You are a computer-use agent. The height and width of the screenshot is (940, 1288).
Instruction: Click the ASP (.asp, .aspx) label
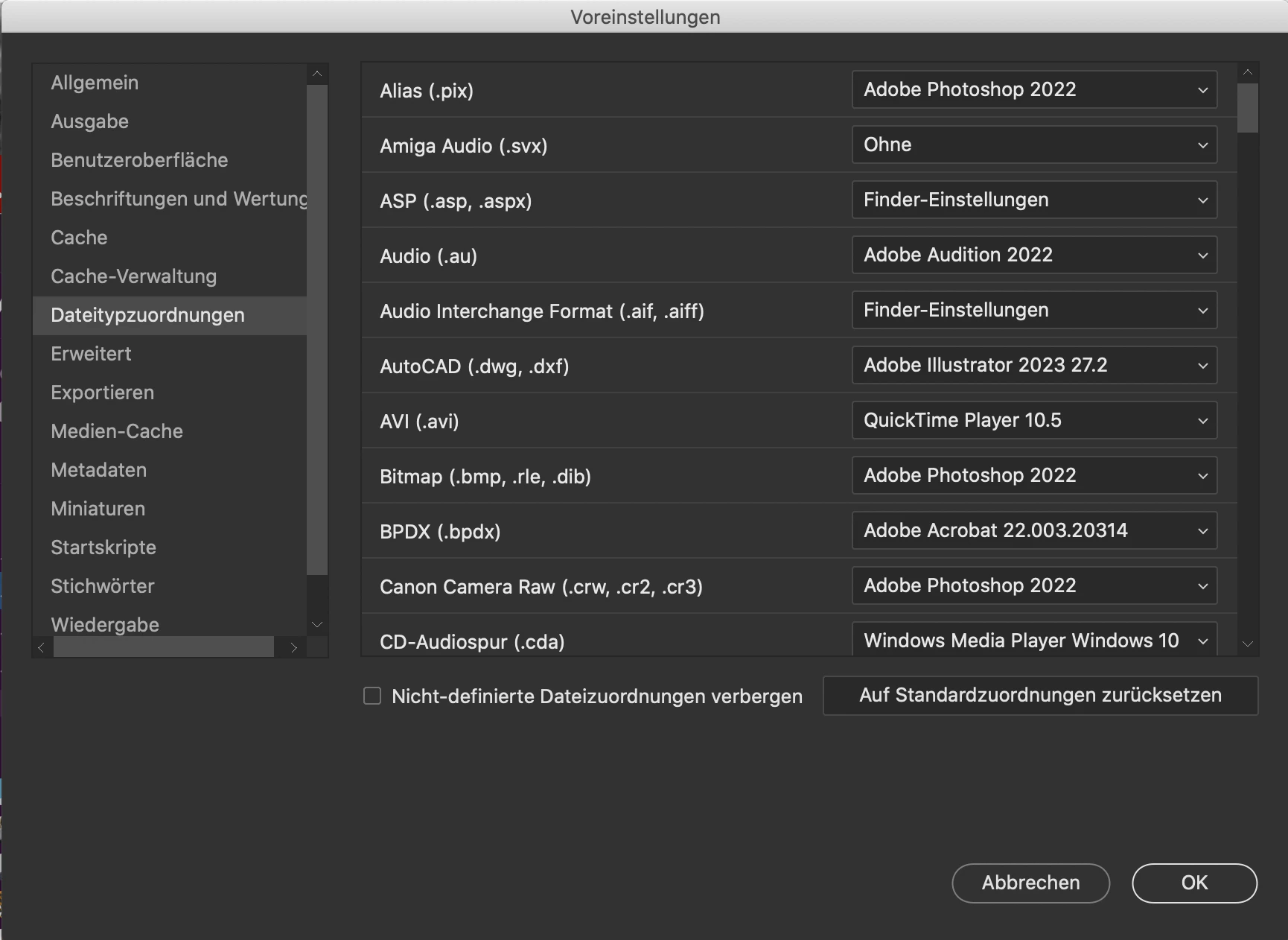pyautogui.click(x=456, y=201)
